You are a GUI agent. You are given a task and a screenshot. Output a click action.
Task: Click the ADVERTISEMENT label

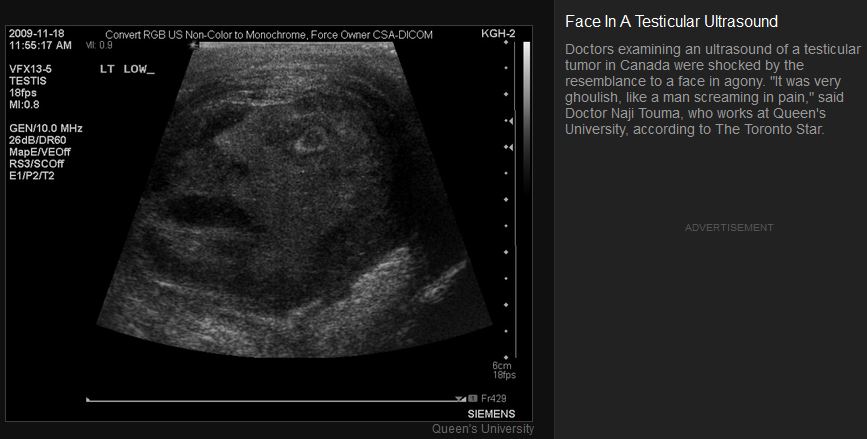[729, 228]
